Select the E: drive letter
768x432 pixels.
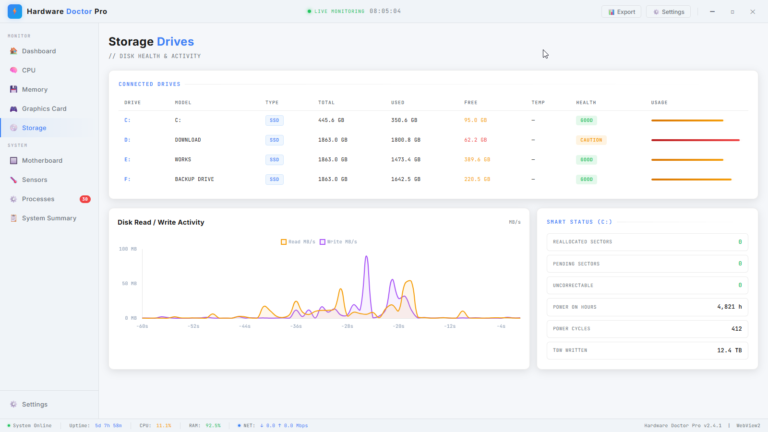(x=127, y=160)
